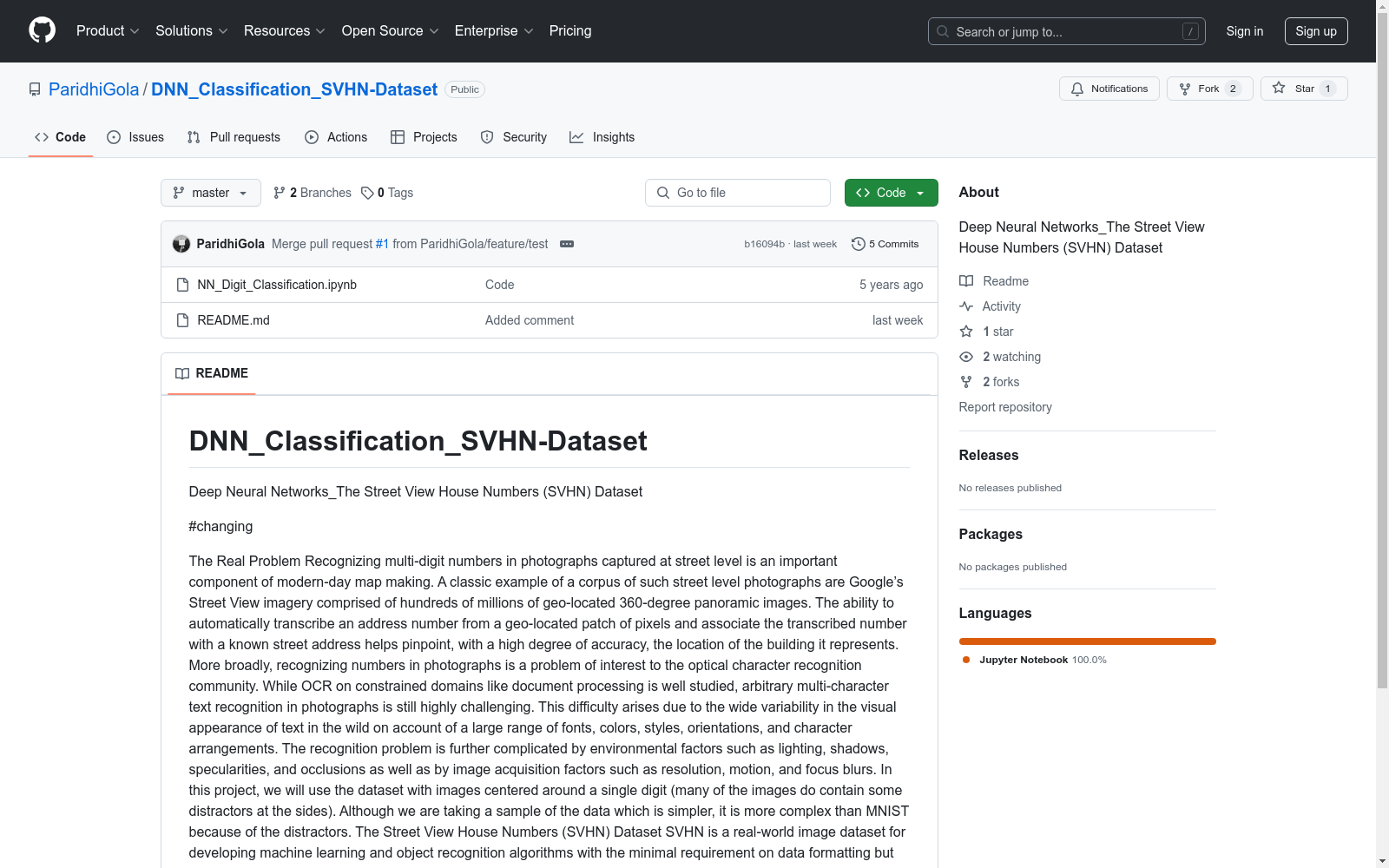Viewport: 1389px width, 868px height.
Task: Open the Packages heading link
Action: [x=991, y=534]
